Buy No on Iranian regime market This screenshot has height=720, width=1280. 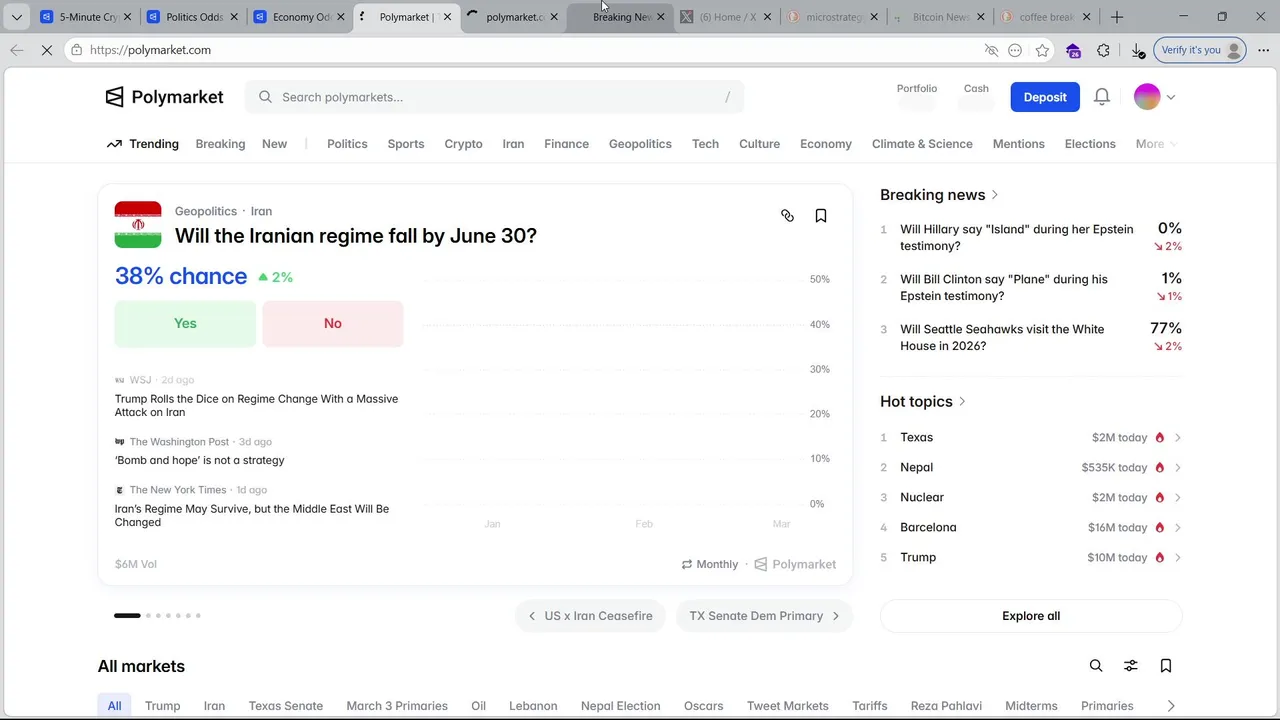333,324
